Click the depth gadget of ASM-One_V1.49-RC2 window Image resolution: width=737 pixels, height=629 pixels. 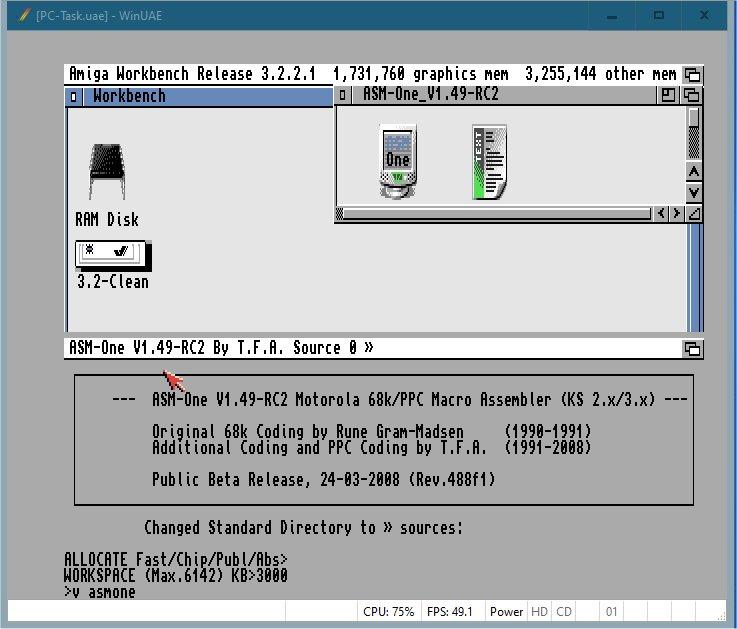(x=691, y=95)
